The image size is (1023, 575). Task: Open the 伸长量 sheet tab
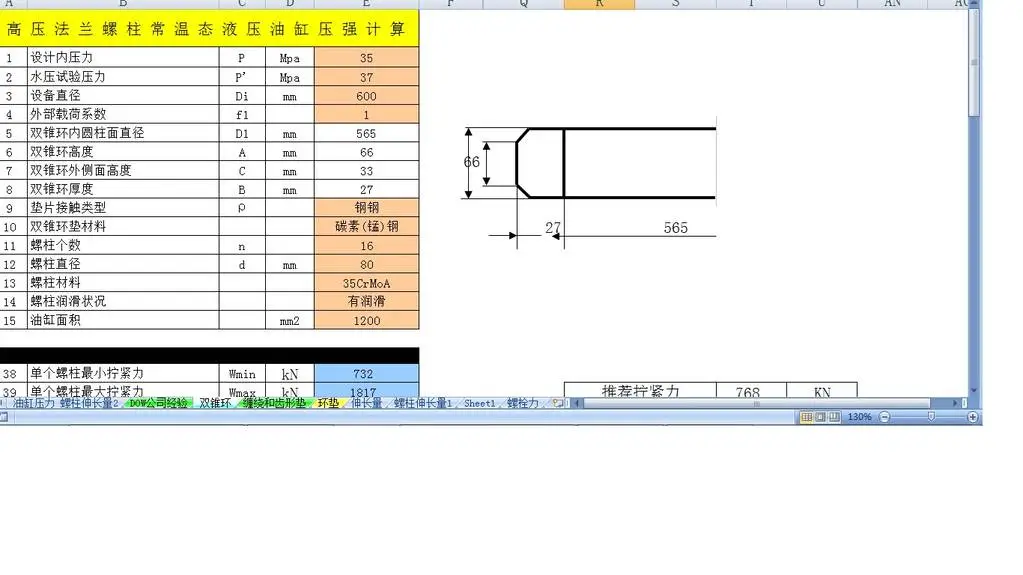367,403
